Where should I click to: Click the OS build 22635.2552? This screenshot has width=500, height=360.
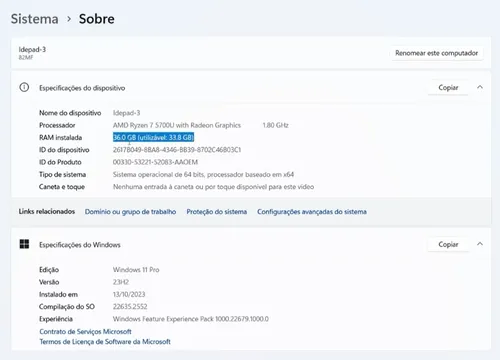[130, 307]
